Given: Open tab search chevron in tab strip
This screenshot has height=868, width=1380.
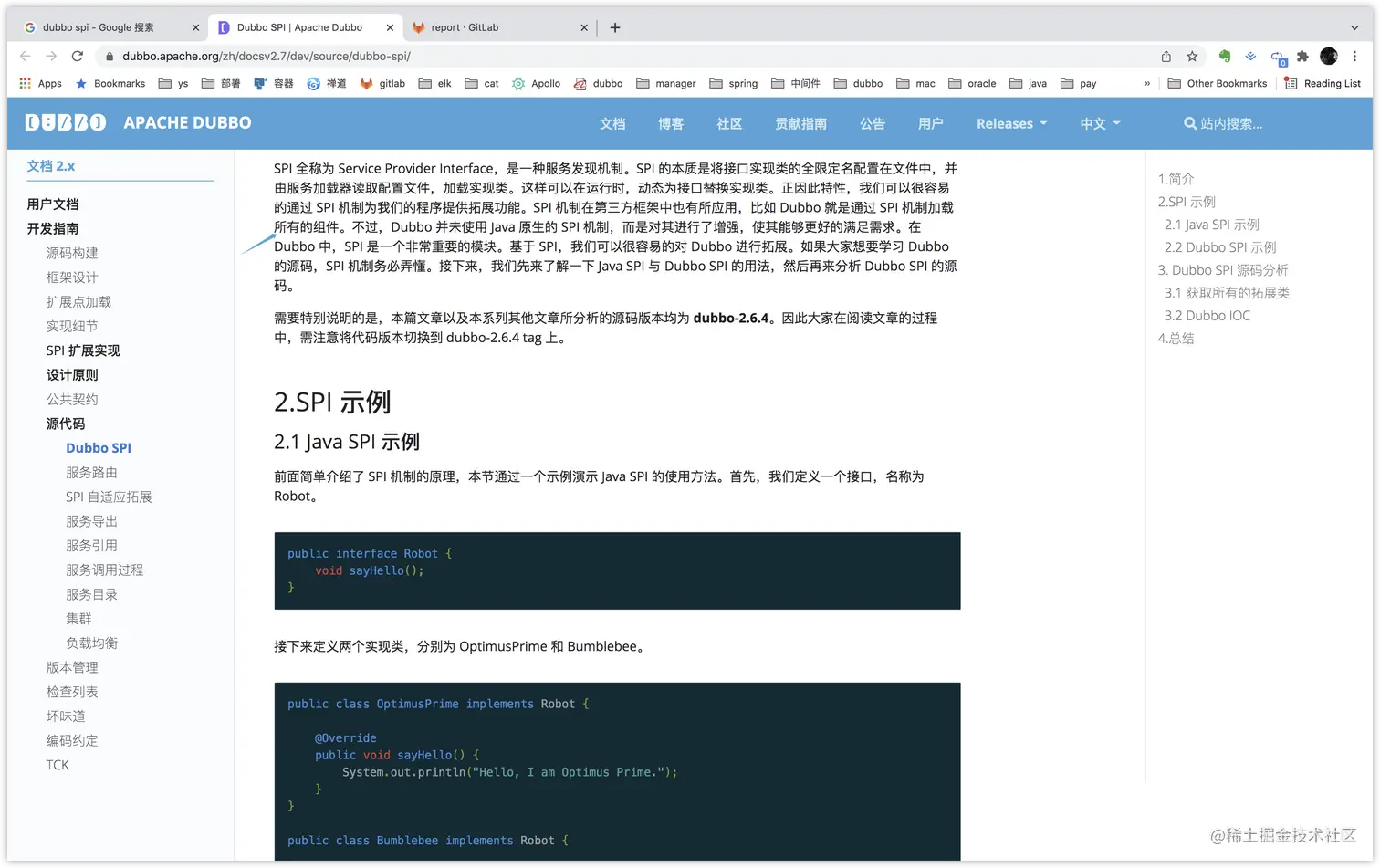Looking at the screenshot, I should coord(1354,27).
